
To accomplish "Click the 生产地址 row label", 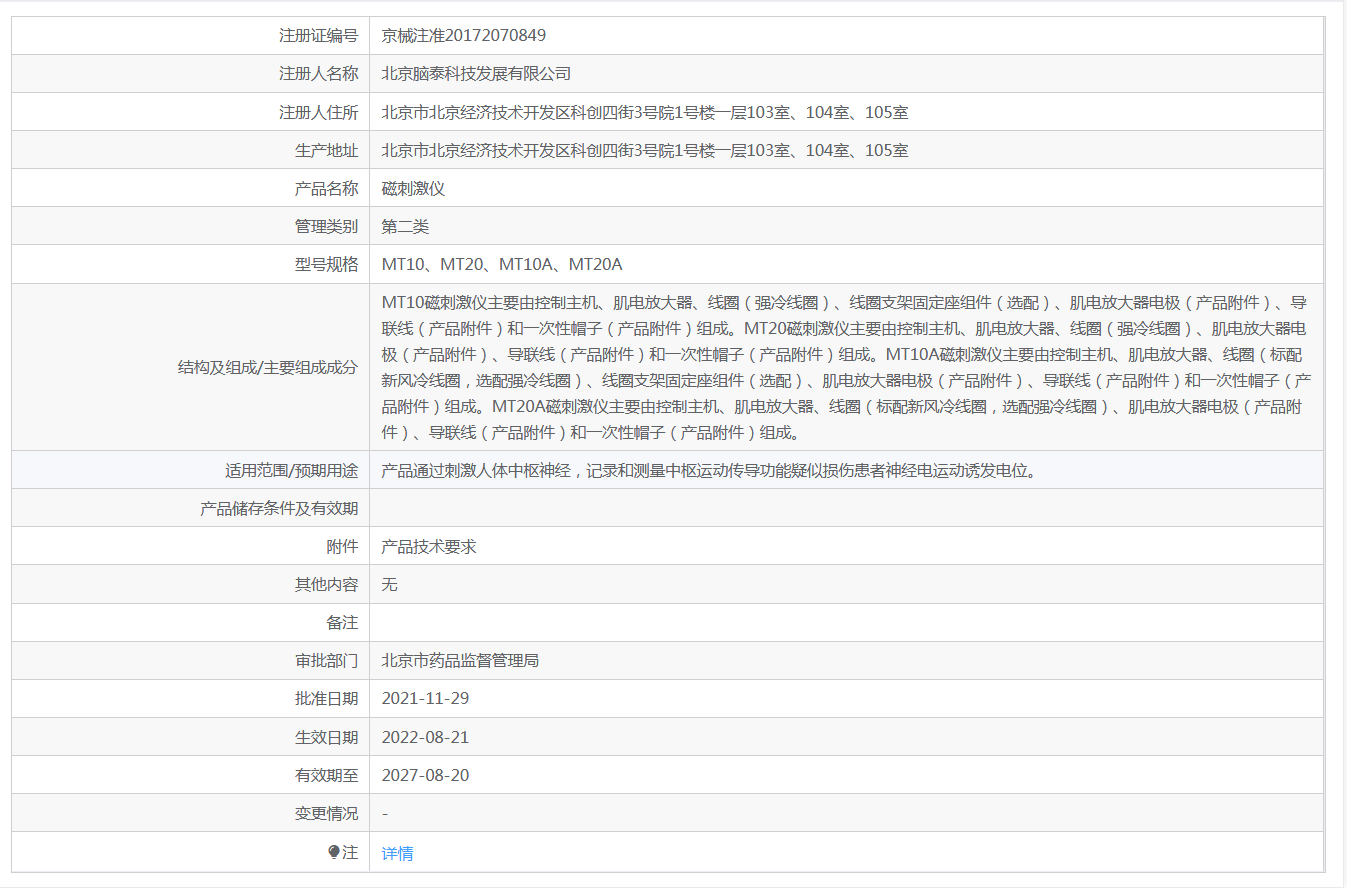I will (x=326, y=150).
